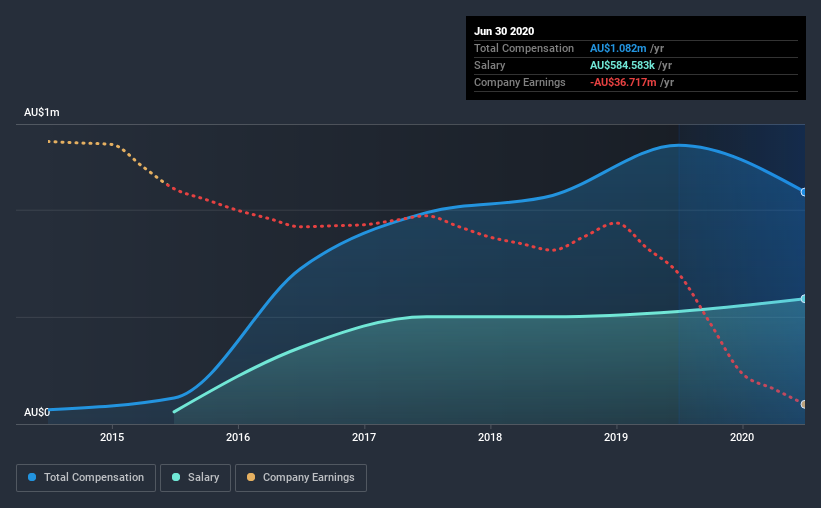Click the AU$0 y-axis label
This screenshot has width=821, height=508.
(37, 412)
